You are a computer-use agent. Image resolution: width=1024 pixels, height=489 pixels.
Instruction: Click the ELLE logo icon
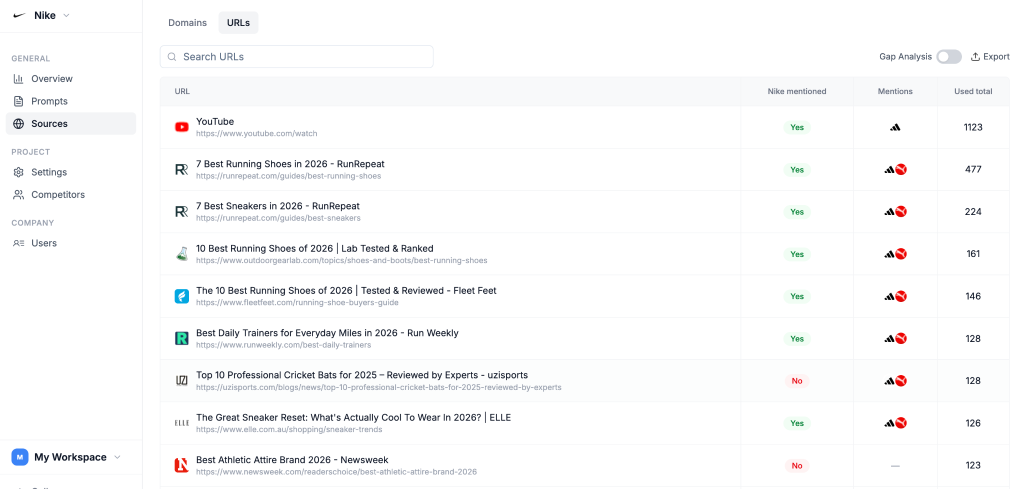182,423
